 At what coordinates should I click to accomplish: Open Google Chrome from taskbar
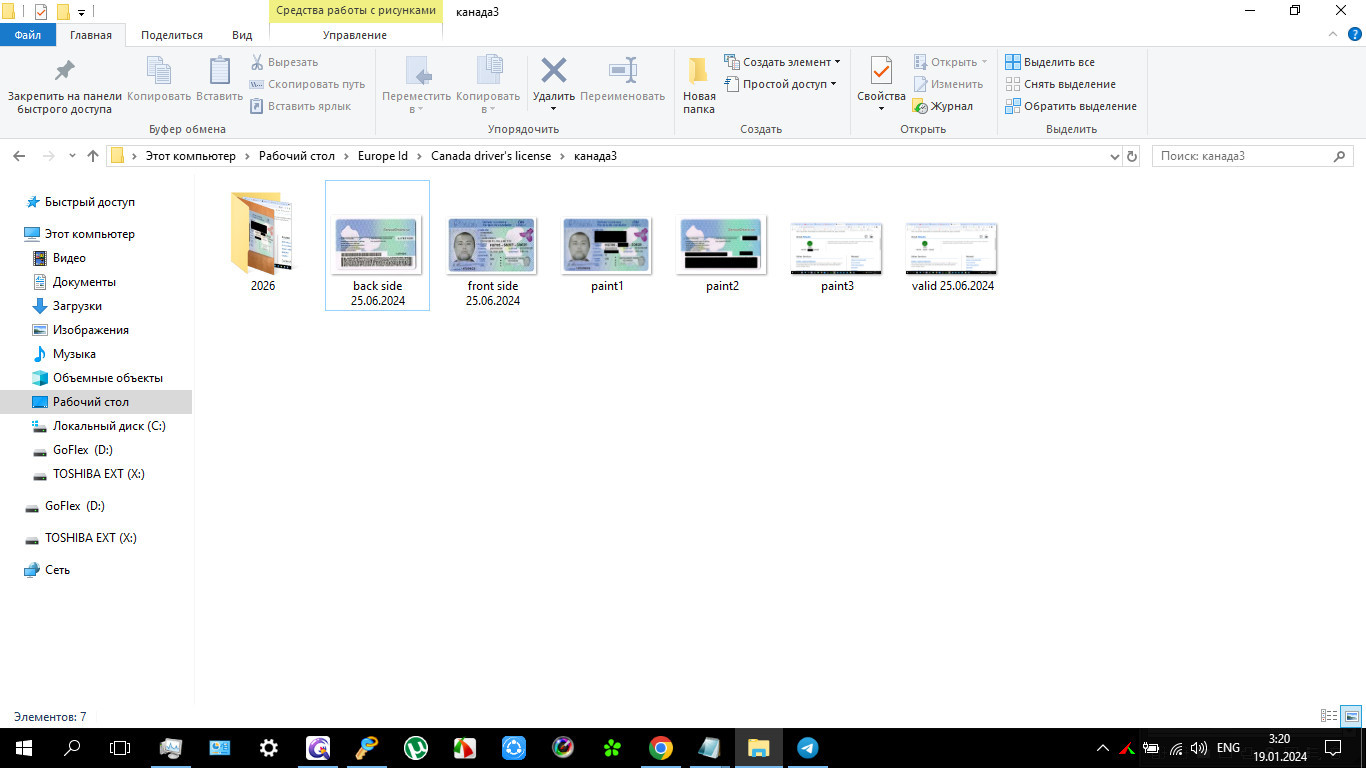(x=660, y=748)
